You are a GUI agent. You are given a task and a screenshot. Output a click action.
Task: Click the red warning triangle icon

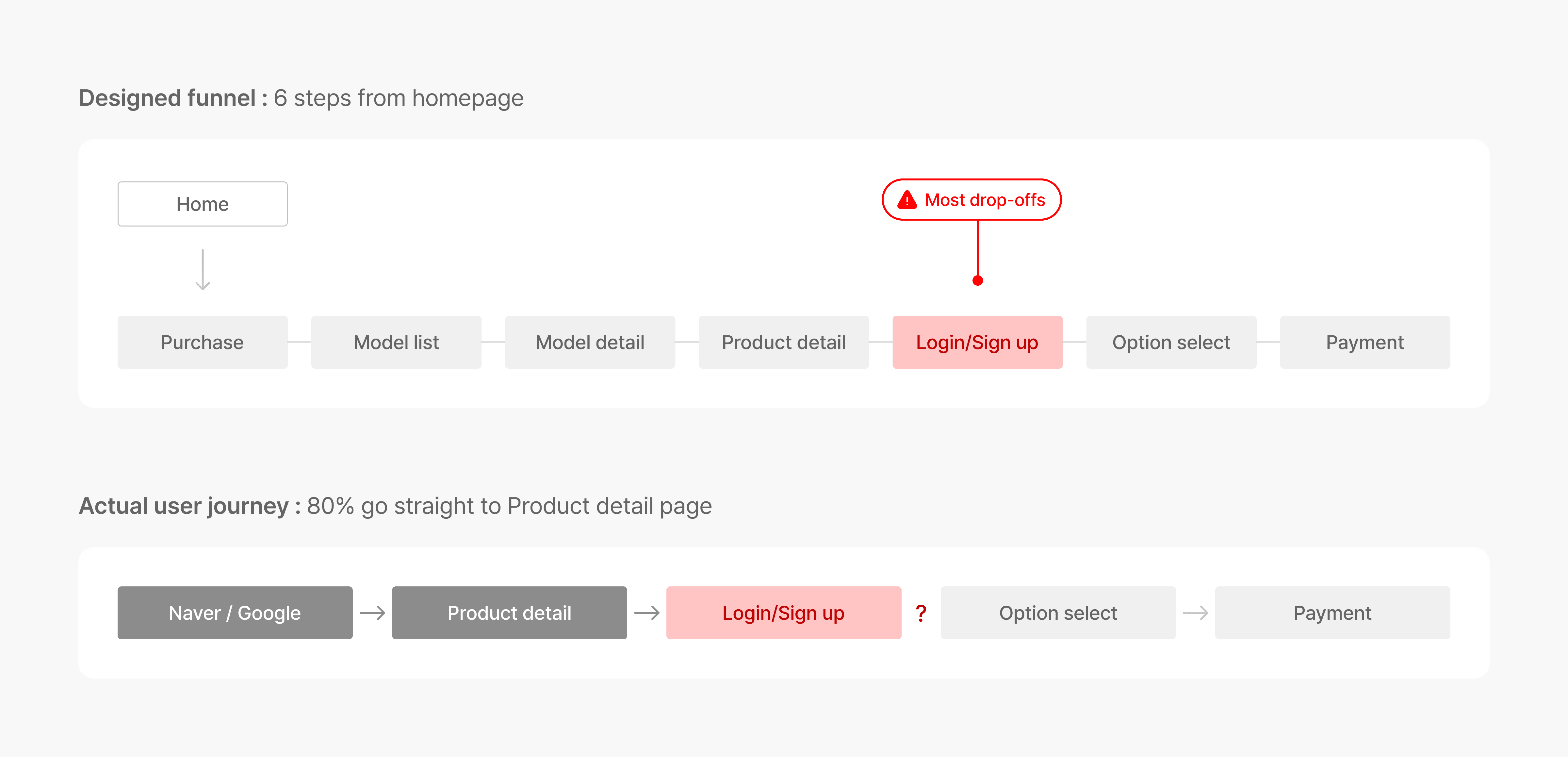click(907, 200)
